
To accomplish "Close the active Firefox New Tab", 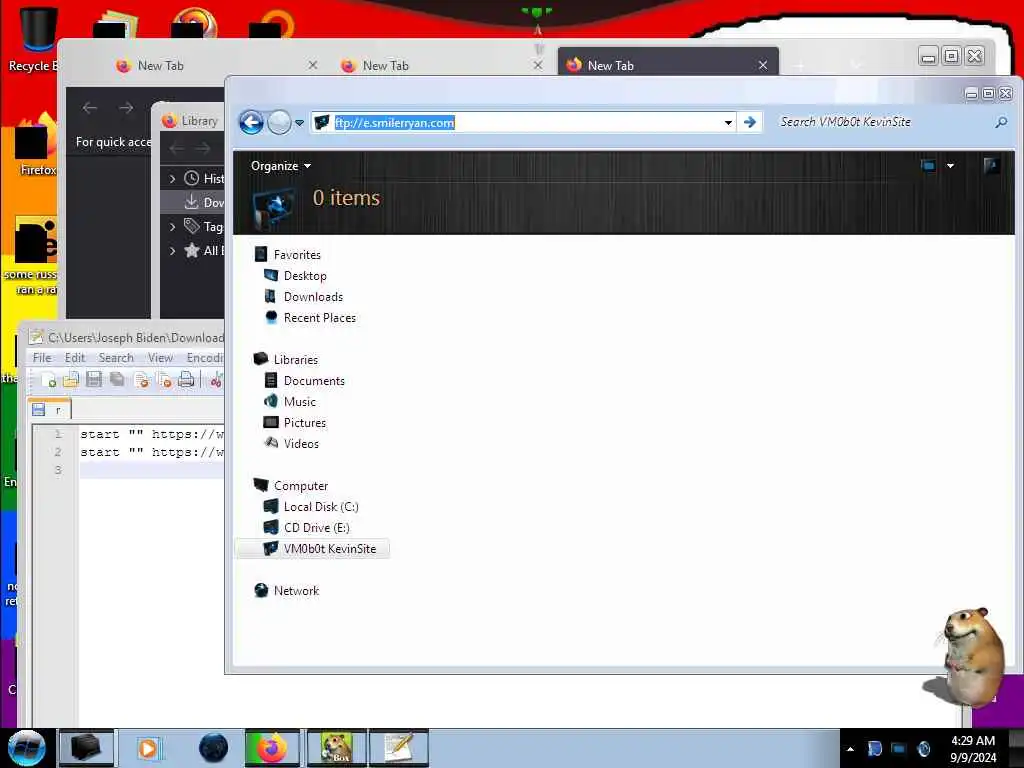I will pos(763,65).
